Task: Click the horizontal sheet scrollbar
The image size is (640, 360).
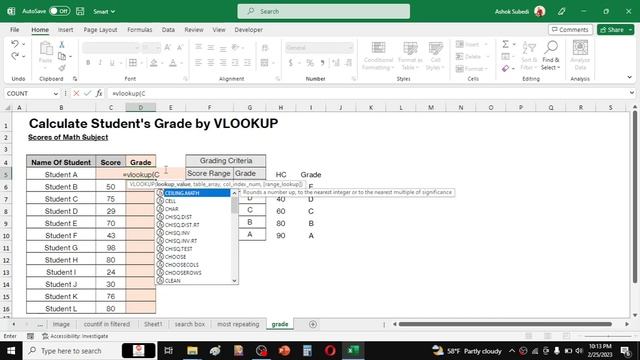Action: [x=505, y=324]
